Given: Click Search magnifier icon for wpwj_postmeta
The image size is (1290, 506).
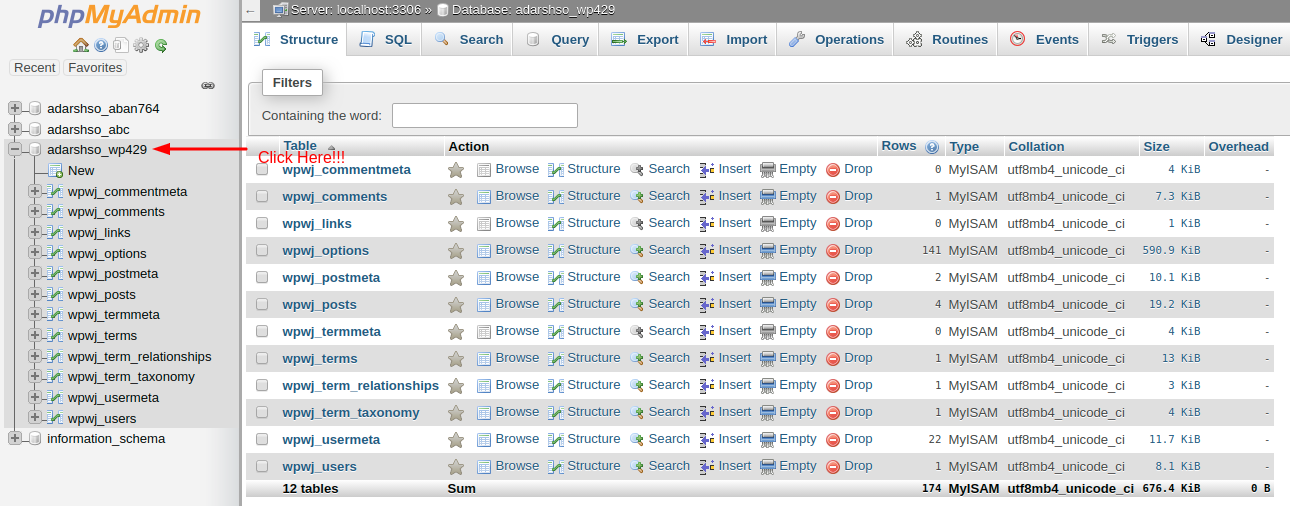Looking at the screenshot, I should click(637, 278).
